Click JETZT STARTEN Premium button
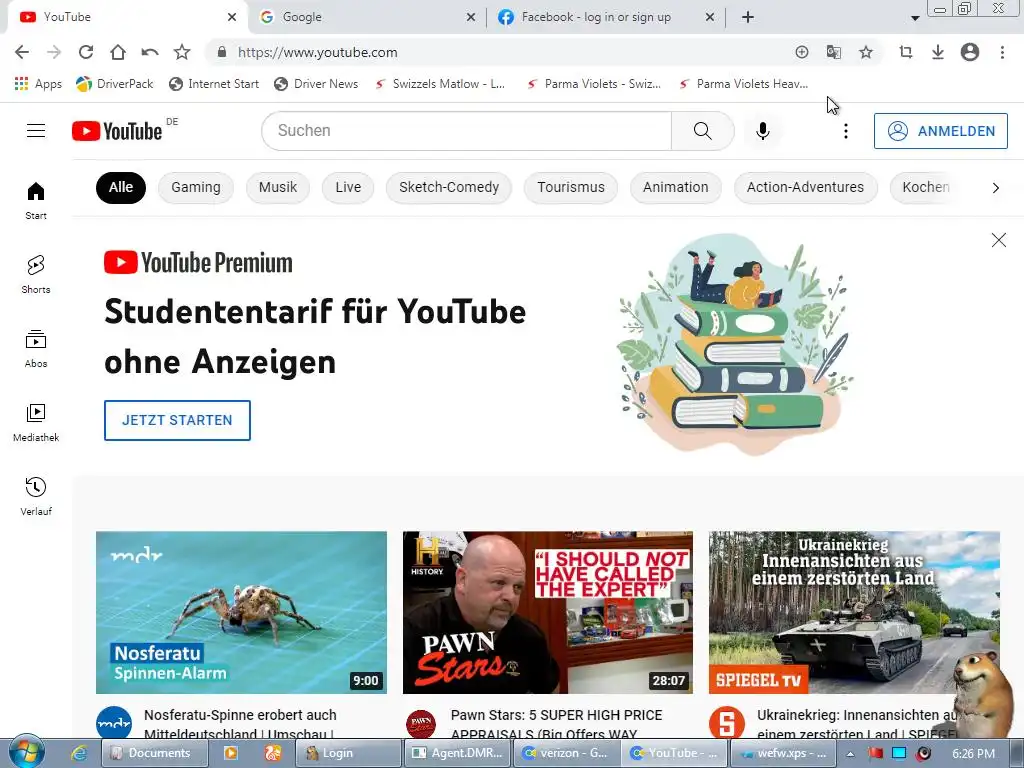Screen dimensions: 1024x768 (177, 421)
